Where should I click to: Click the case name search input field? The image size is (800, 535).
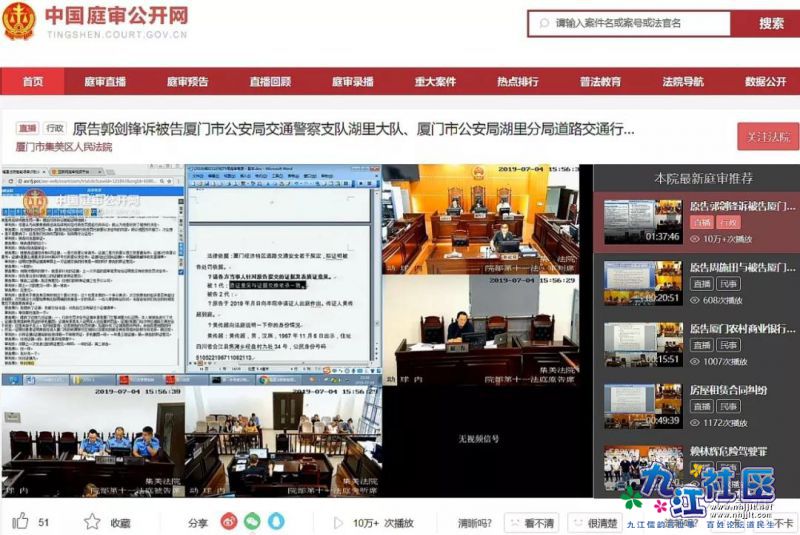pos(630,23)
